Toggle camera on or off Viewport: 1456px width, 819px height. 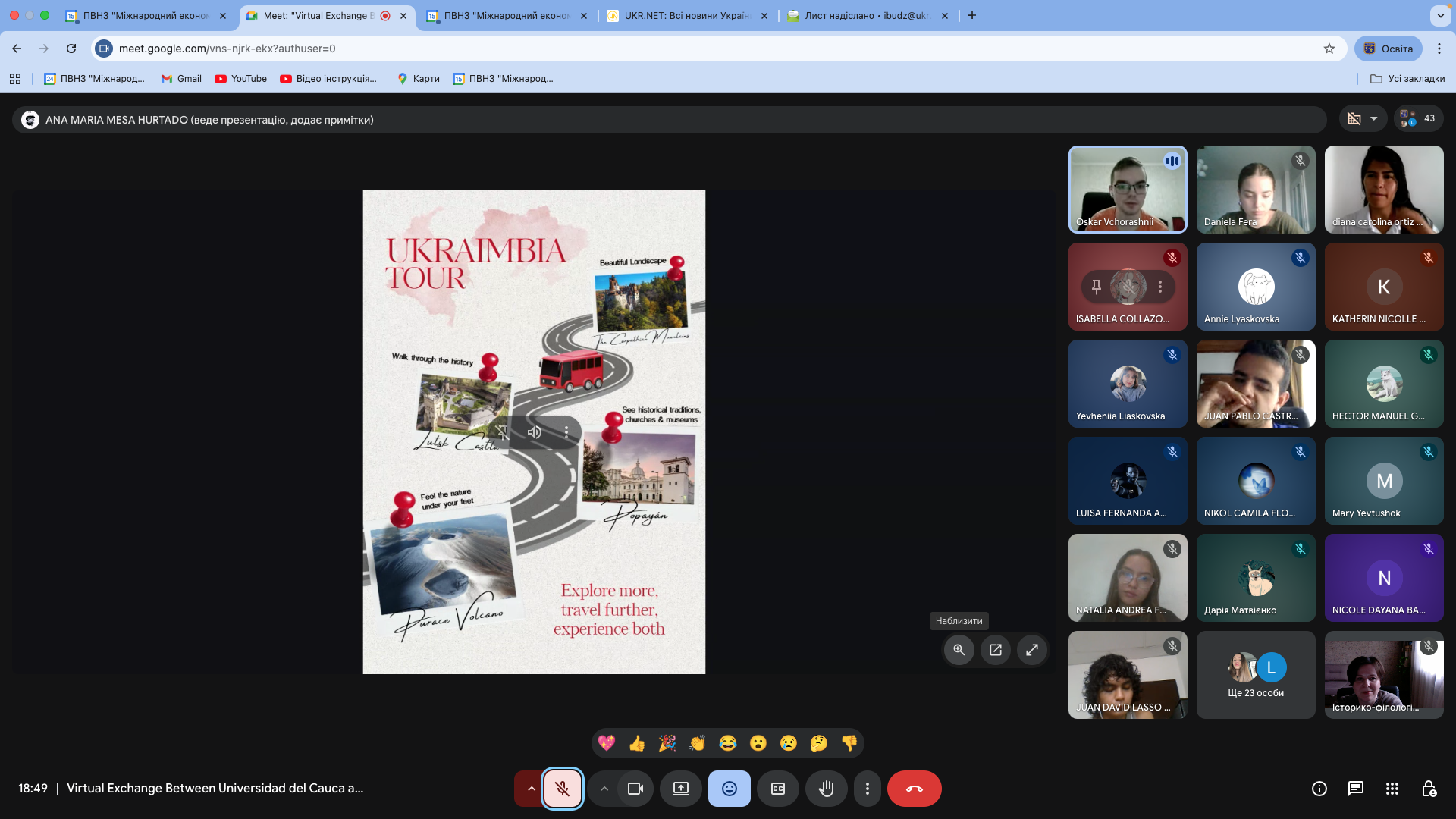pyautogui.click(x=635, y=789)
